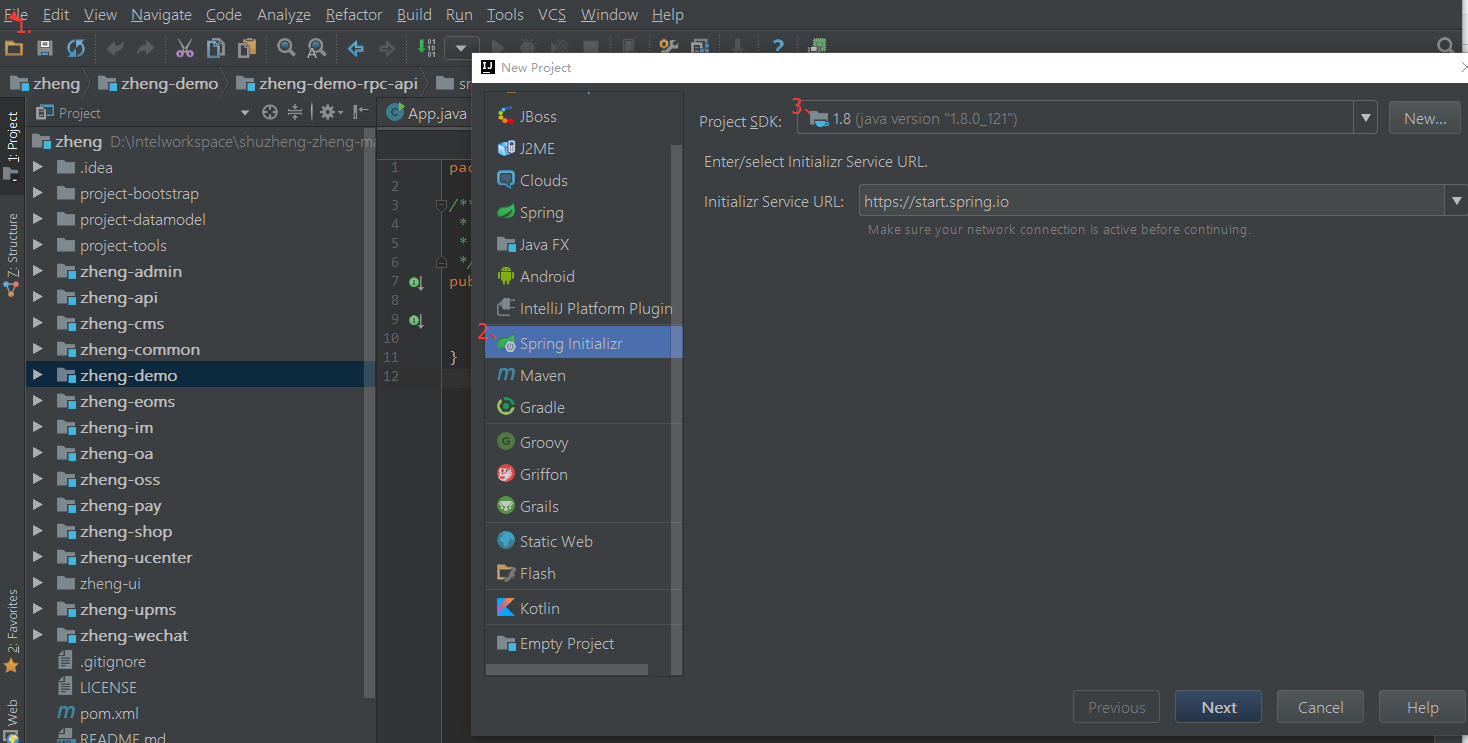1468x743 pixels.
Task: Open the Build menu
Action: coord(414,14)
